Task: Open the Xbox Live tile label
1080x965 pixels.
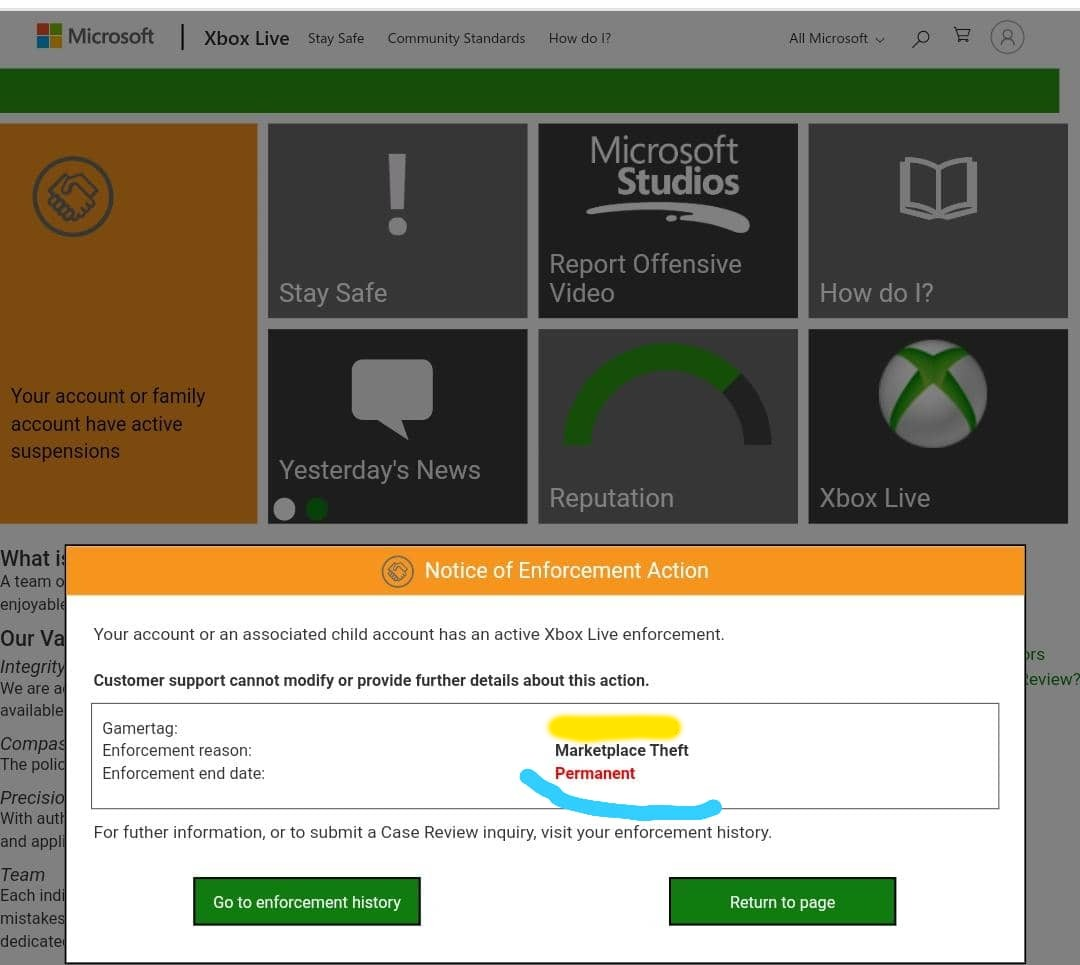Action: click(875, 498)
